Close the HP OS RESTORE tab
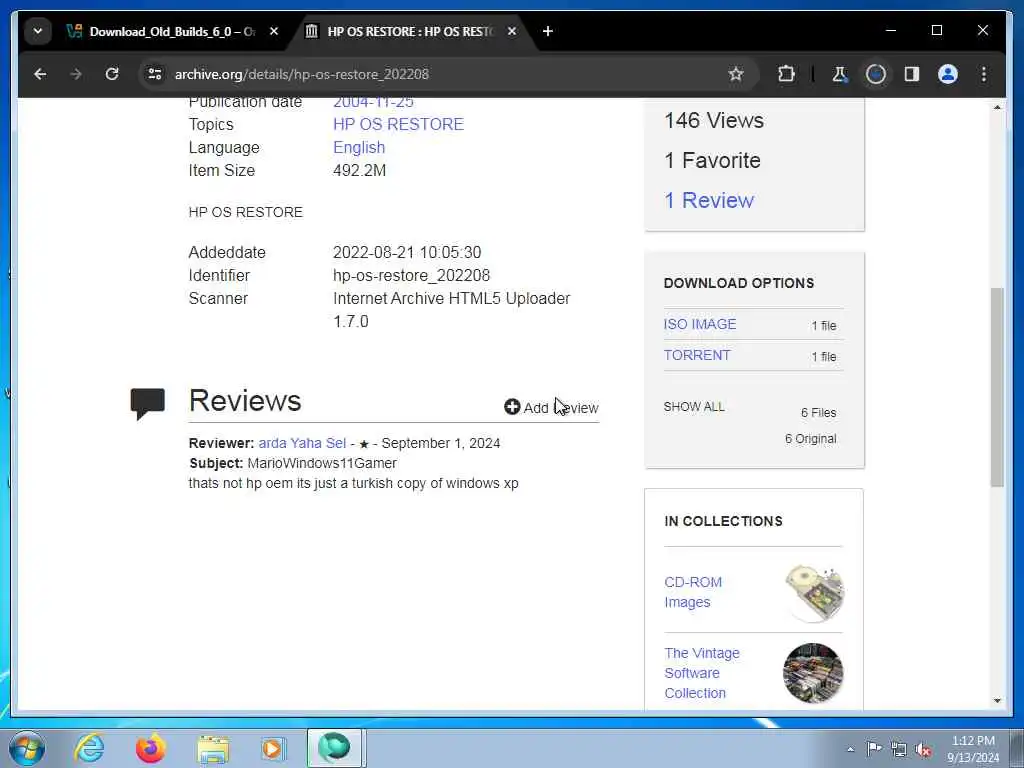This screenshot has height=768, width=1024. pos(512,31)
